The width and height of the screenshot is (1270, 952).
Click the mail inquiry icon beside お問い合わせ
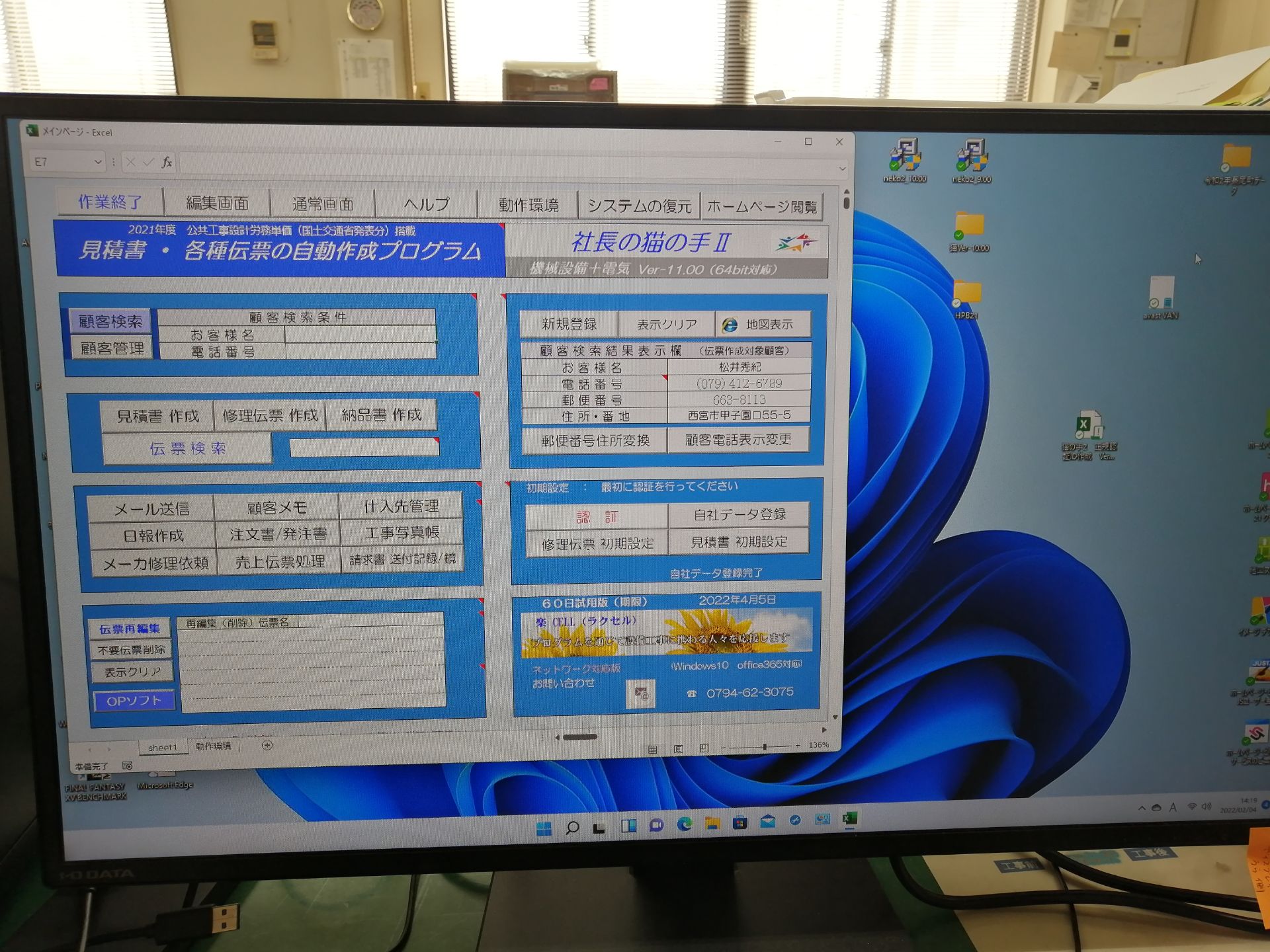click(640, 694)
